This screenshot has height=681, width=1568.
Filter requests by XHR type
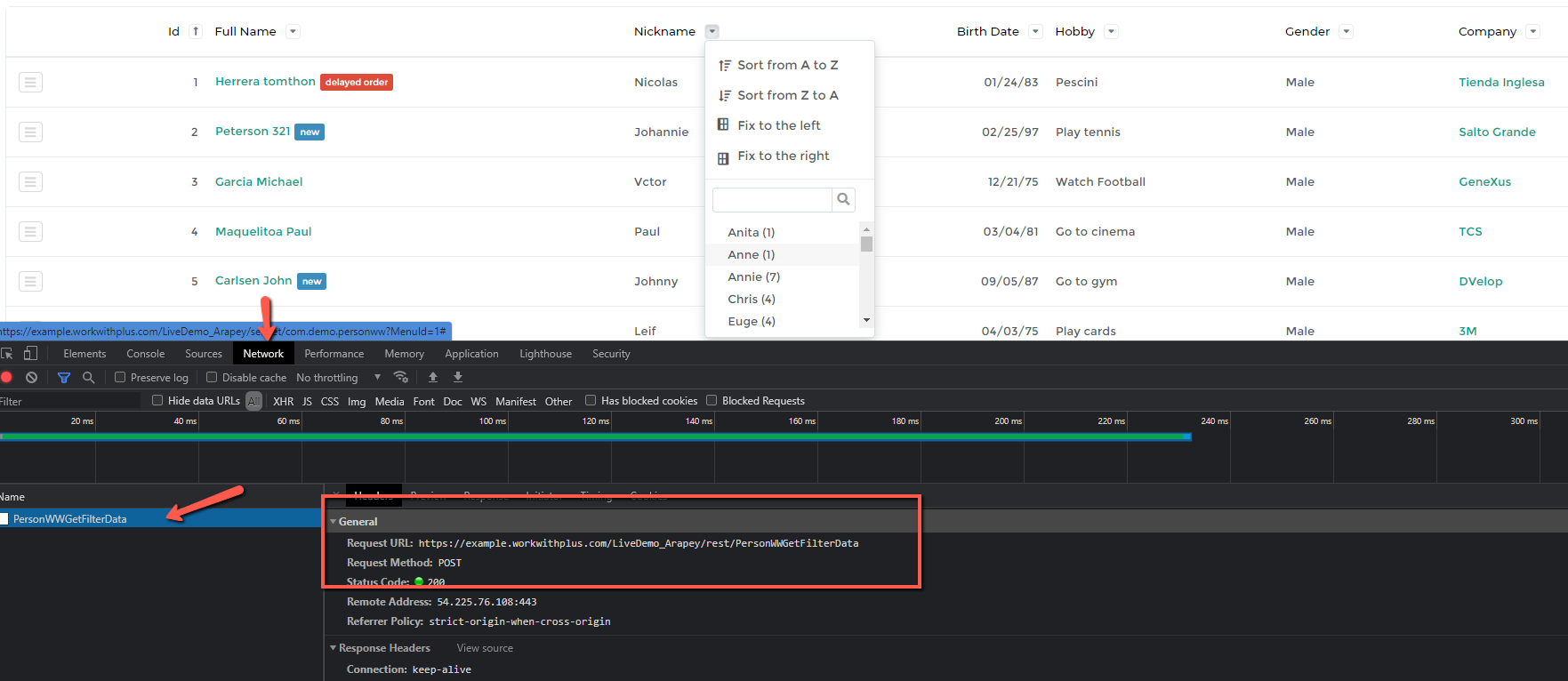pyautogui.click(x=284, y=401)
